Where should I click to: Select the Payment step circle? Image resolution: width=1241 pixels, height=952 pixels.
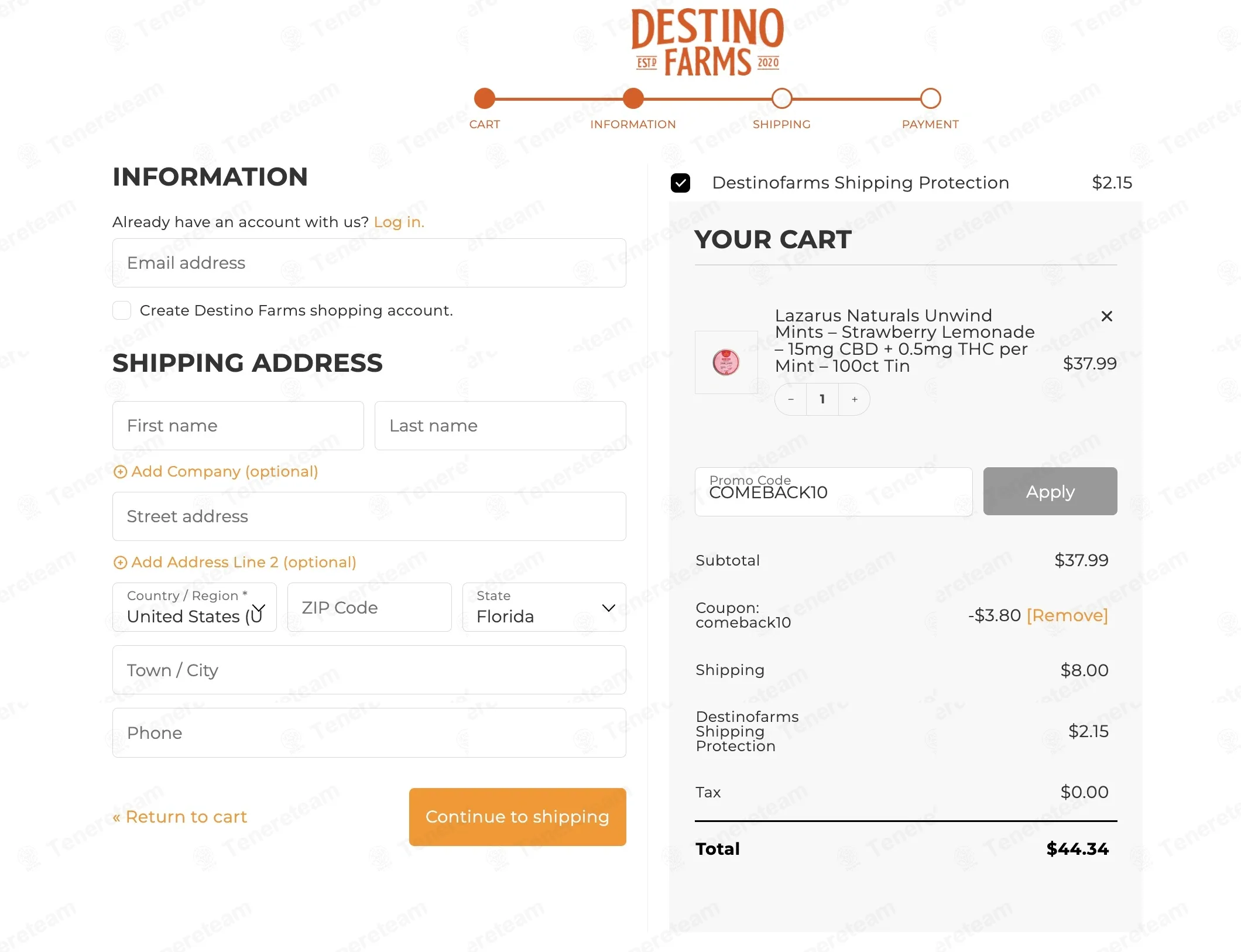click(x=930, y=98)
